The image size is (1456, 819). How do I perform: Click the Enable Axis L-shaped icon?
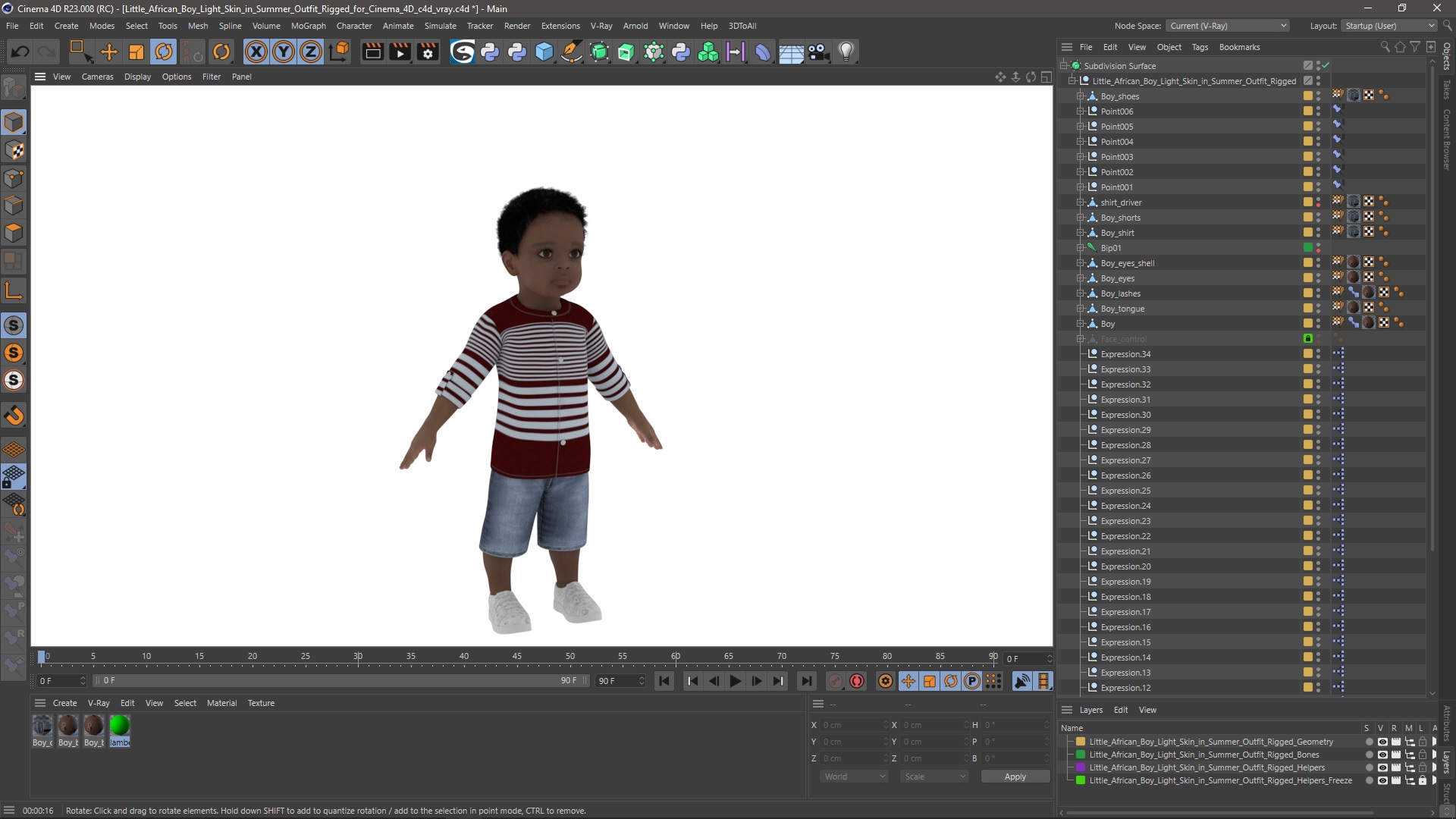pos(14,290)
